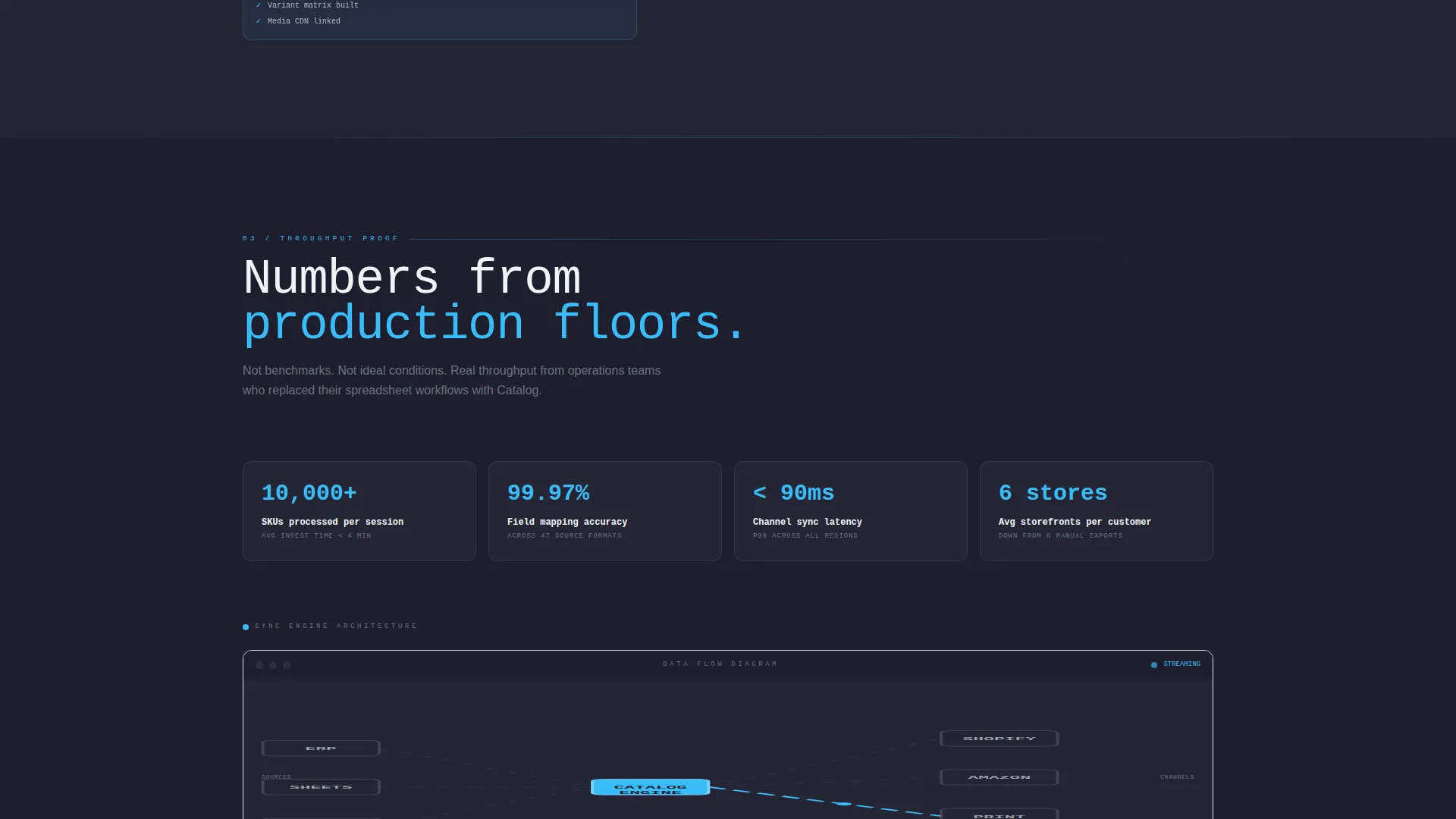Click the moving blue pulse on data line
Image resolution: width=1456 pixels, height=819 pixels.
[x=843, y=804]
